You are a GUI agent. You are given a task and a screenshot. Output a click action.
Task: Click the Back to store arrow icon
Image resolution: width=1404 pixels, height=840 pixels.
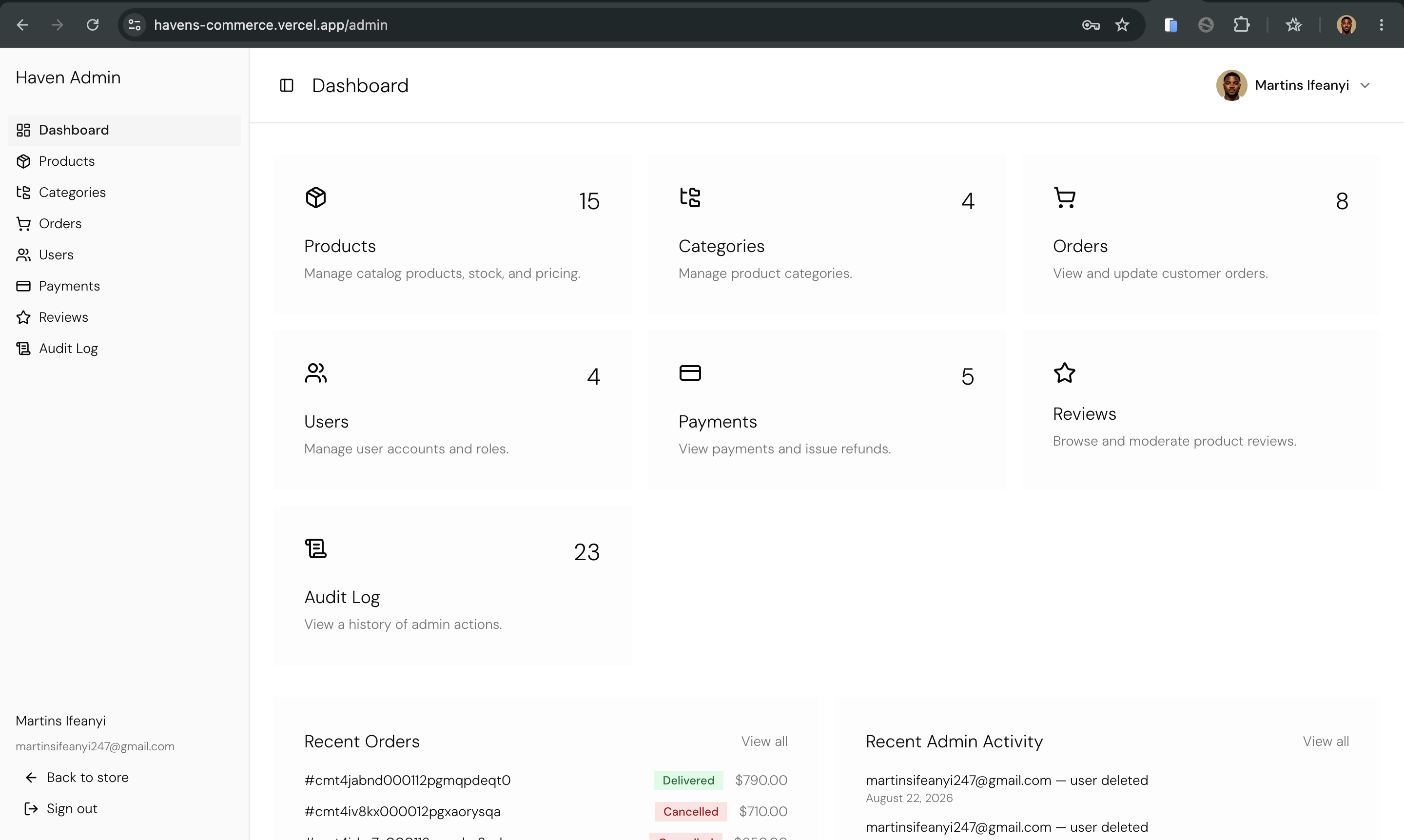click(31, 778)
